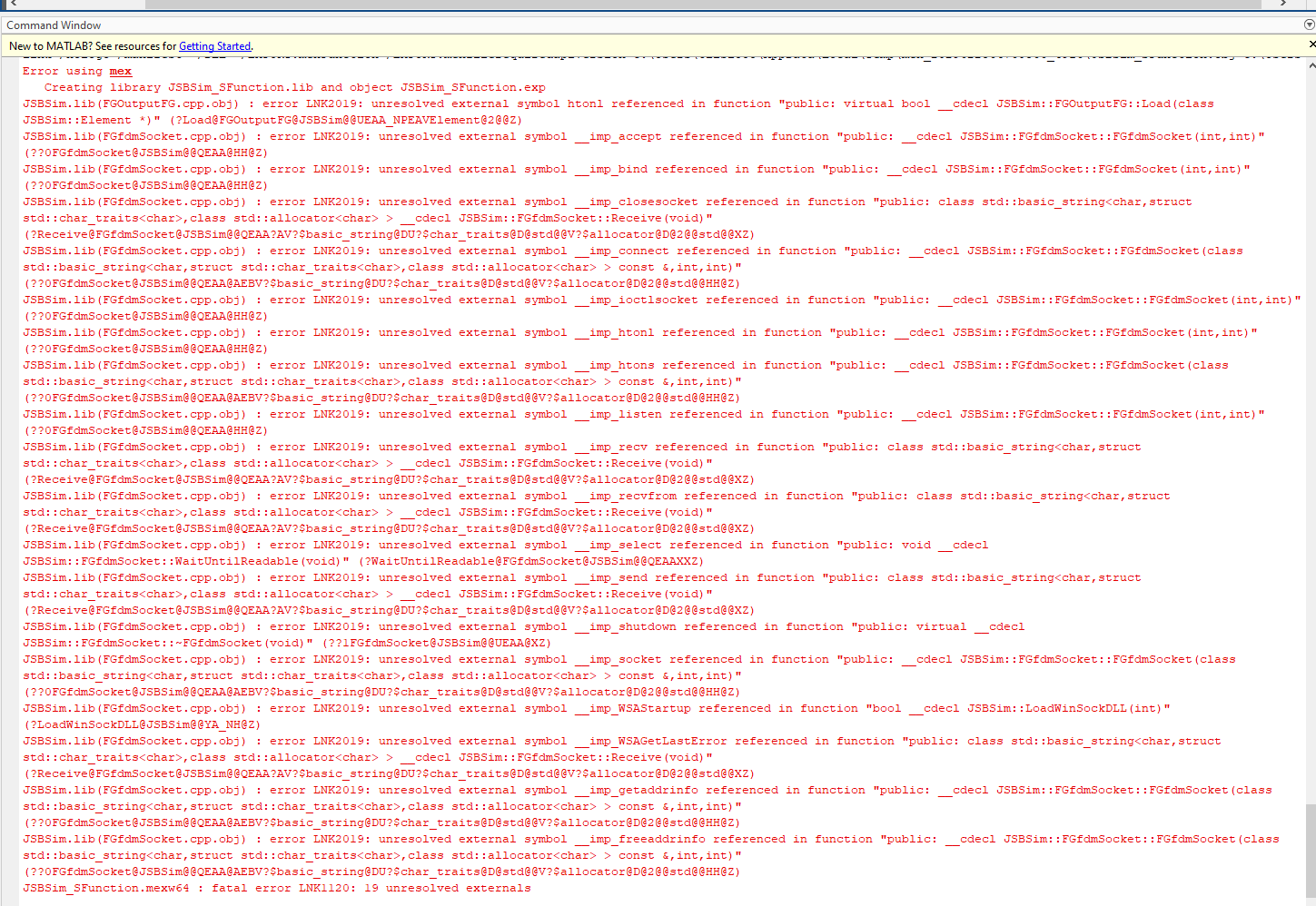Click the '__imp_htons' error line
This screenshot has height=906, width=1316.
pyautogui.click(x=626, y=365)
